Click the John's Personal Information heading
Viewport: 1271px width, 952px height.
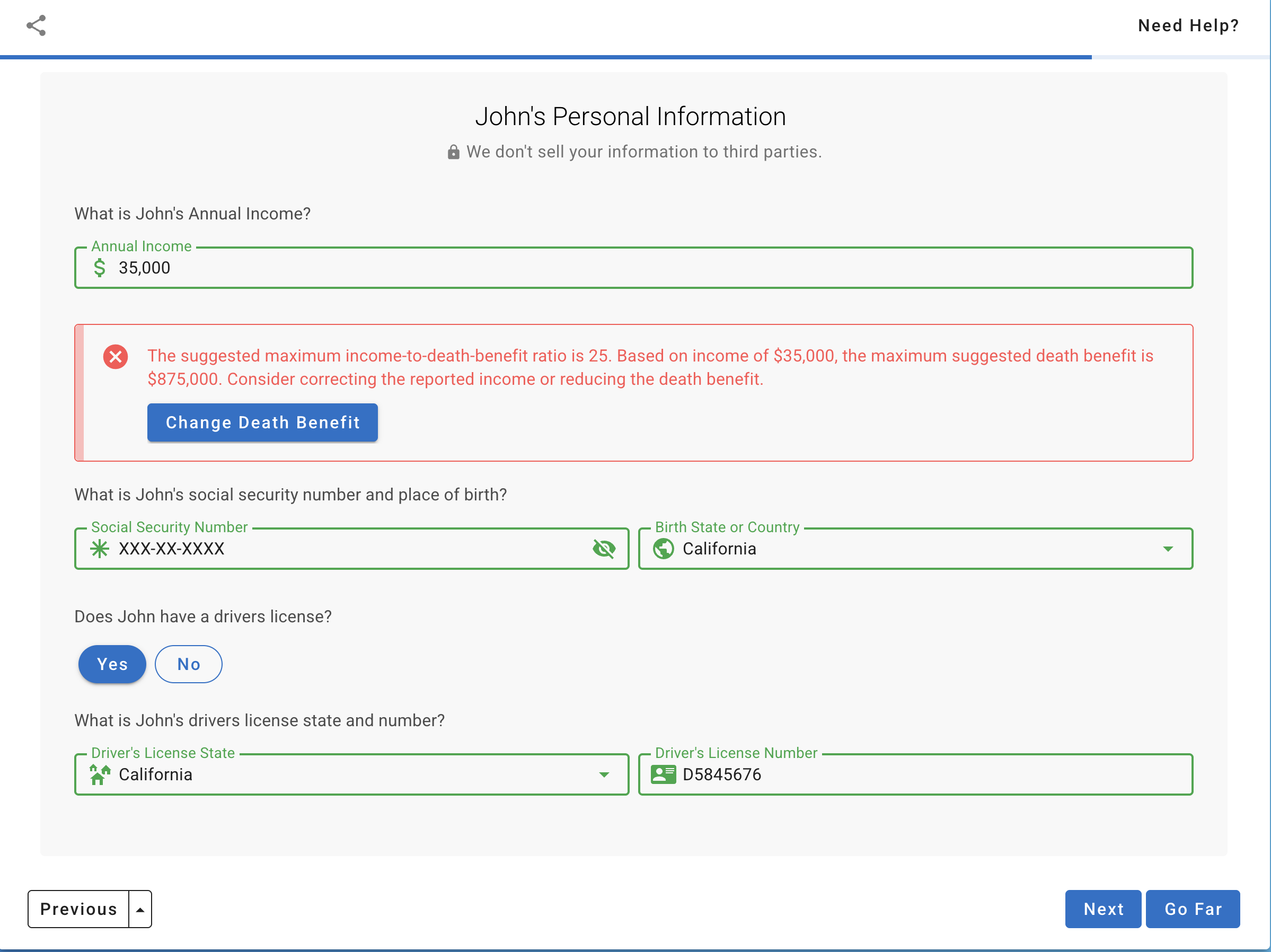(x=630, y=116)
